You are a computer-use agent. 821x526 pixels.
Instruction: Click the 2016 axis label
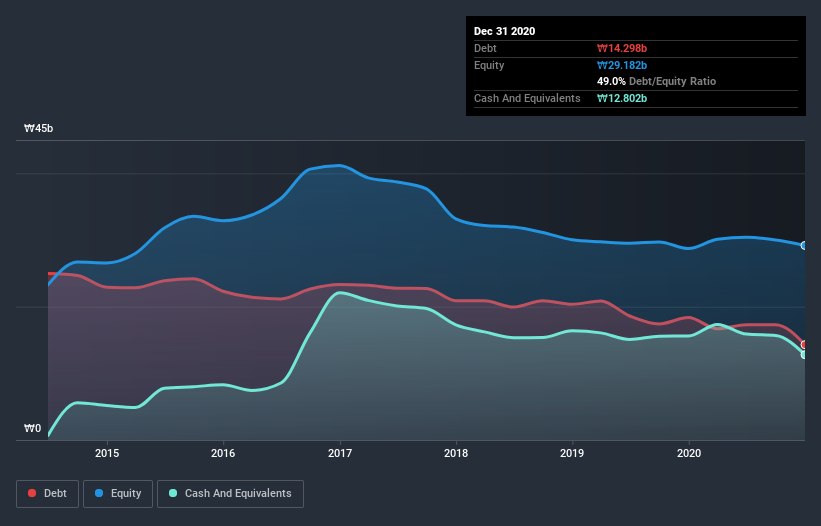[223, 453]
